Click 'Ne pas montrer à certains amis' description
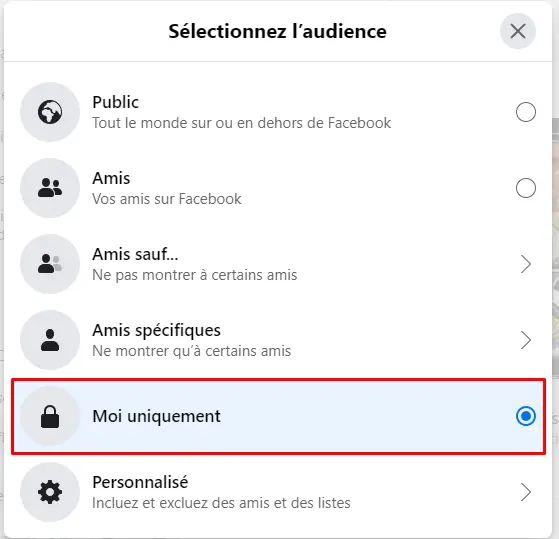The image size is (559, 539). point(194,275)
